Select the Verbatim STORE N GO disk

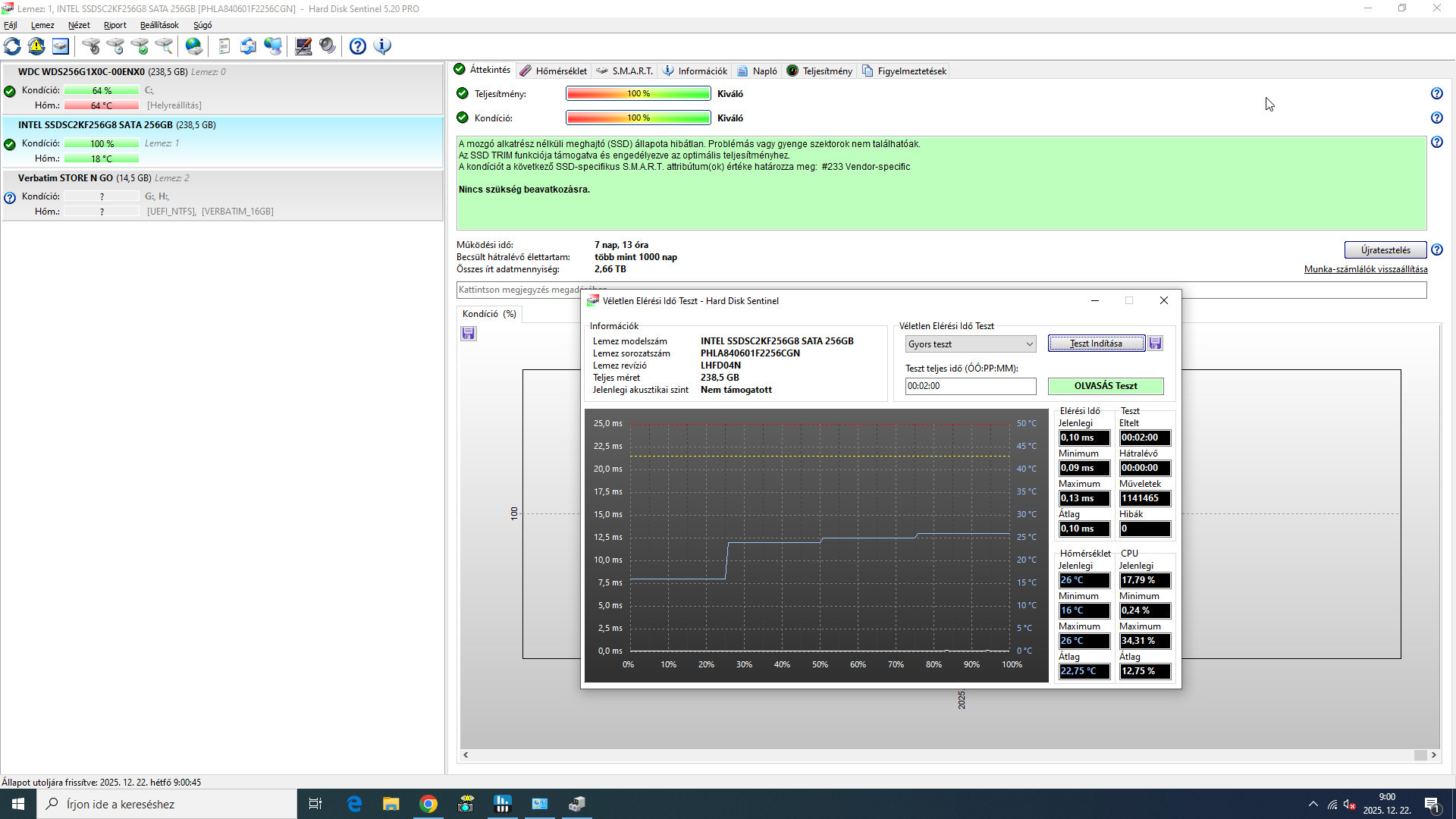[65, 178]
